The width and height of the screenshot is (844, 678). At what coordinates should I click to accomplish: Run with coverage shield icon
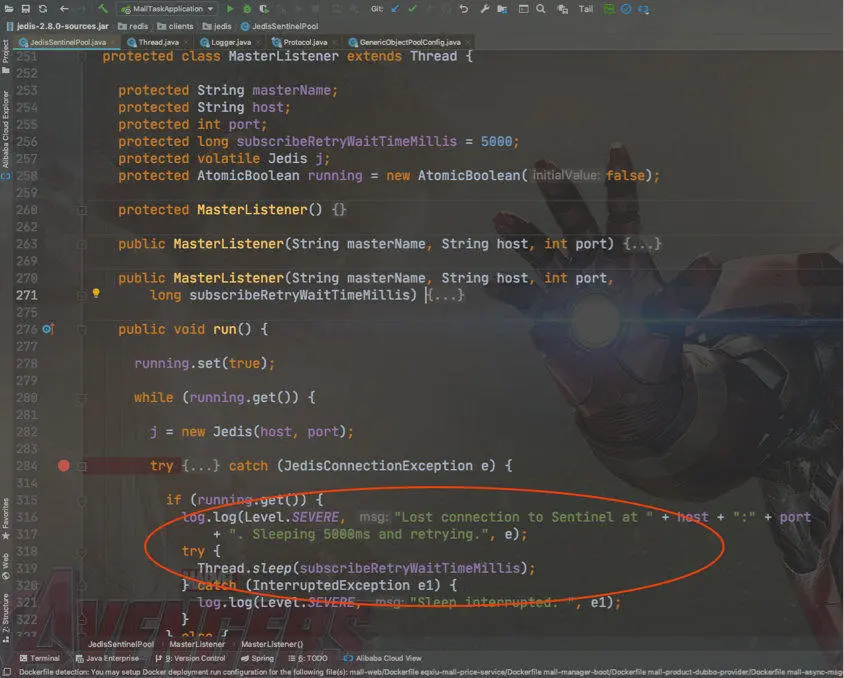click(264, 9)
